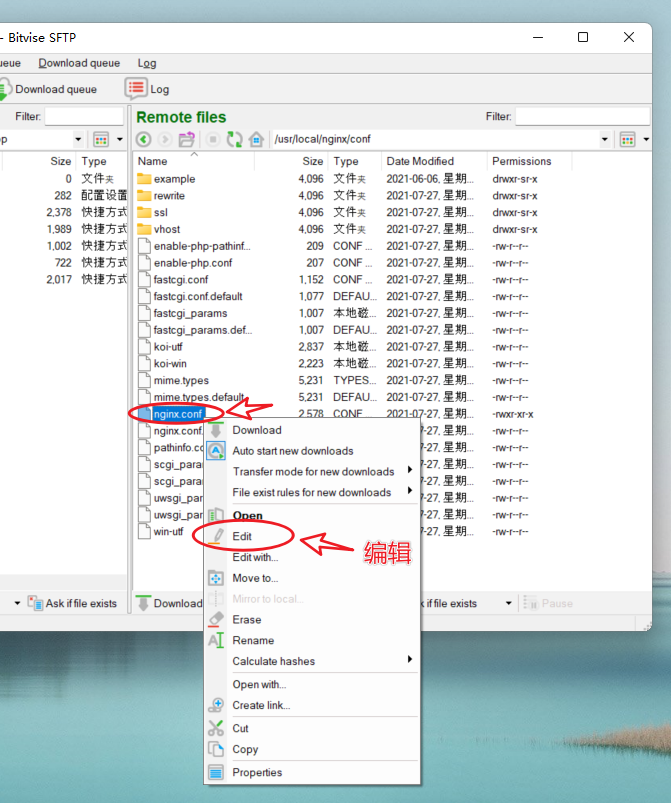
Task: Click local pane view options icon
Action: [x=101, y=139]
